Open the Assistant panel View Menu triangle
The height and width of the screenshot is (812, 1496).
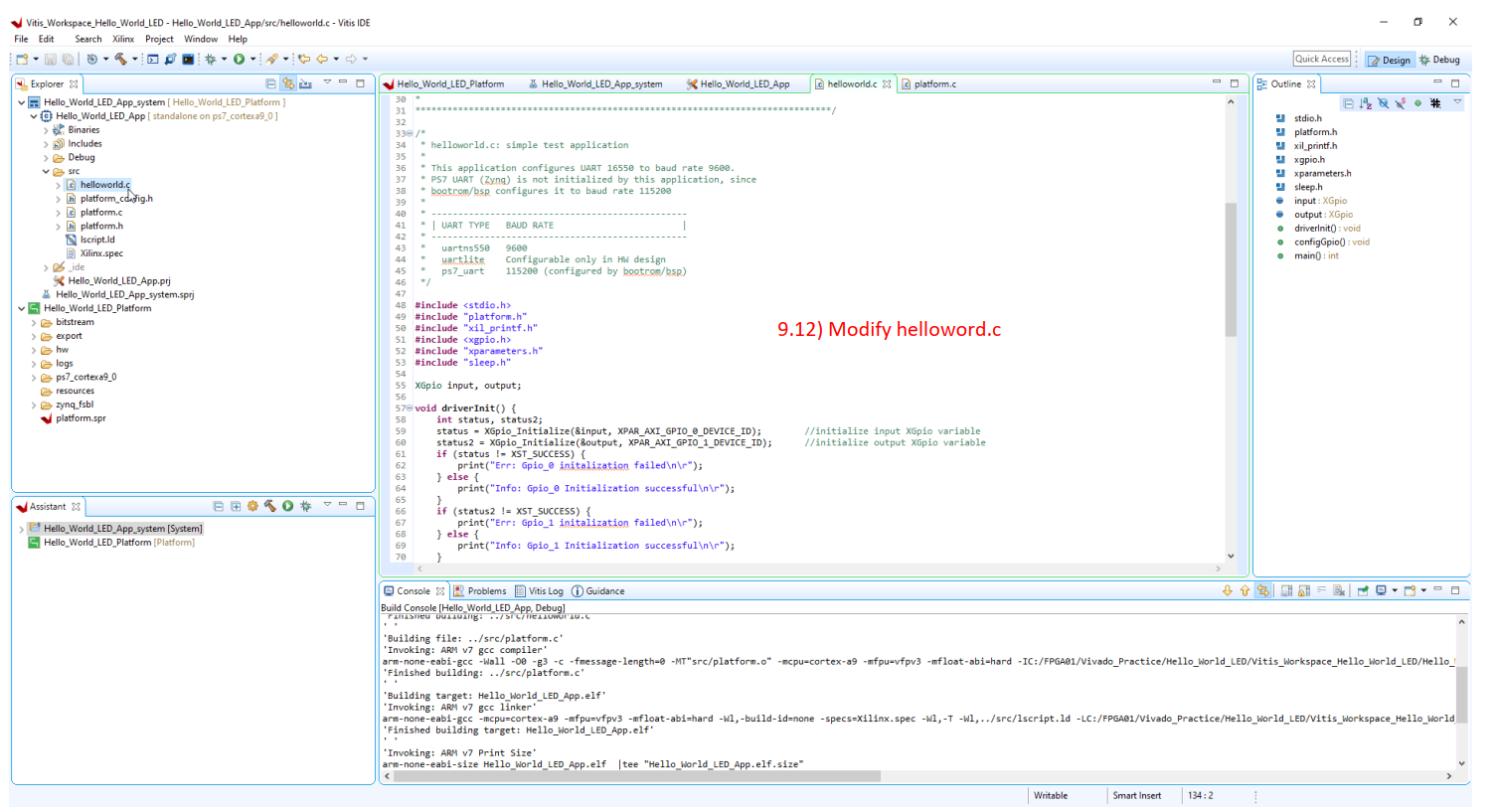(327, 505)
